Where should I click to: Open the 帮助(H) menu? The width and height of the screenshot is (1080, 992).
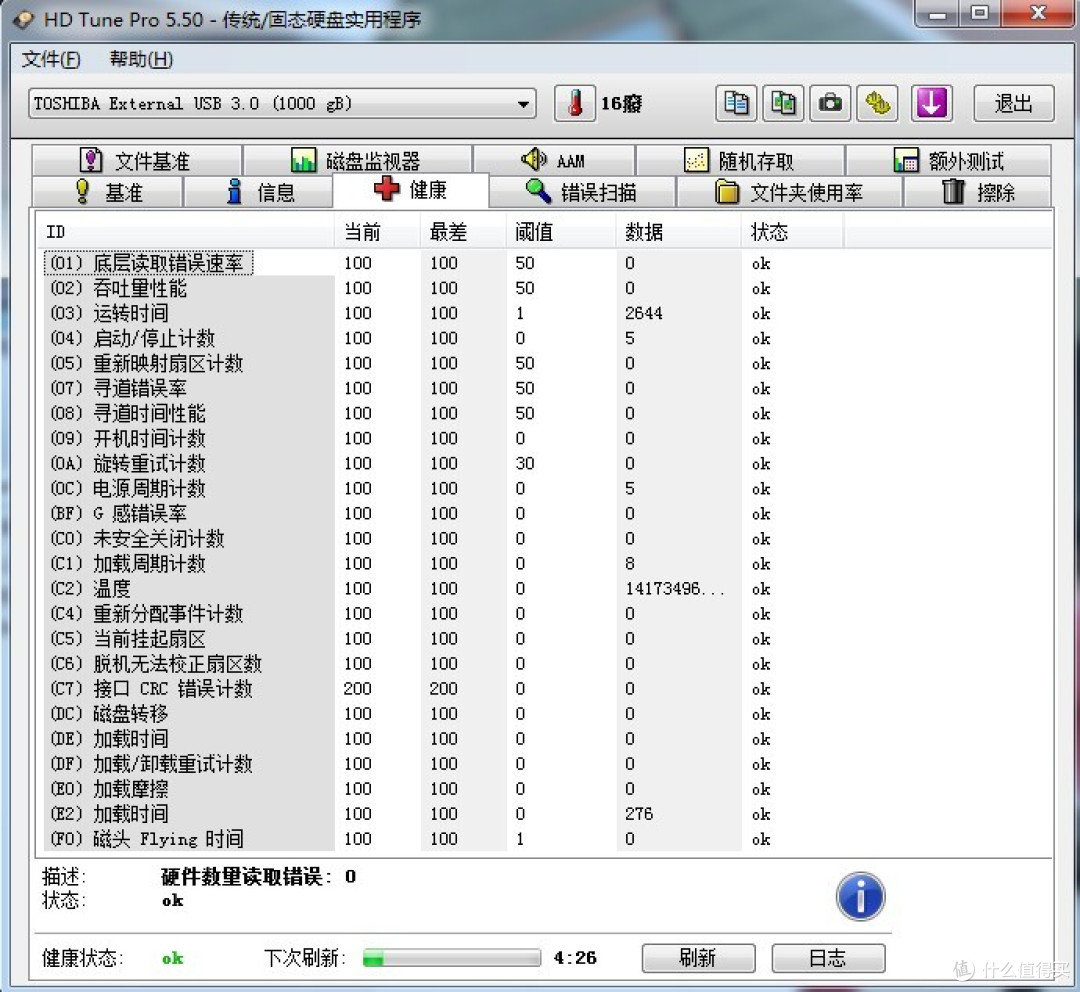[x=141, y=59]
